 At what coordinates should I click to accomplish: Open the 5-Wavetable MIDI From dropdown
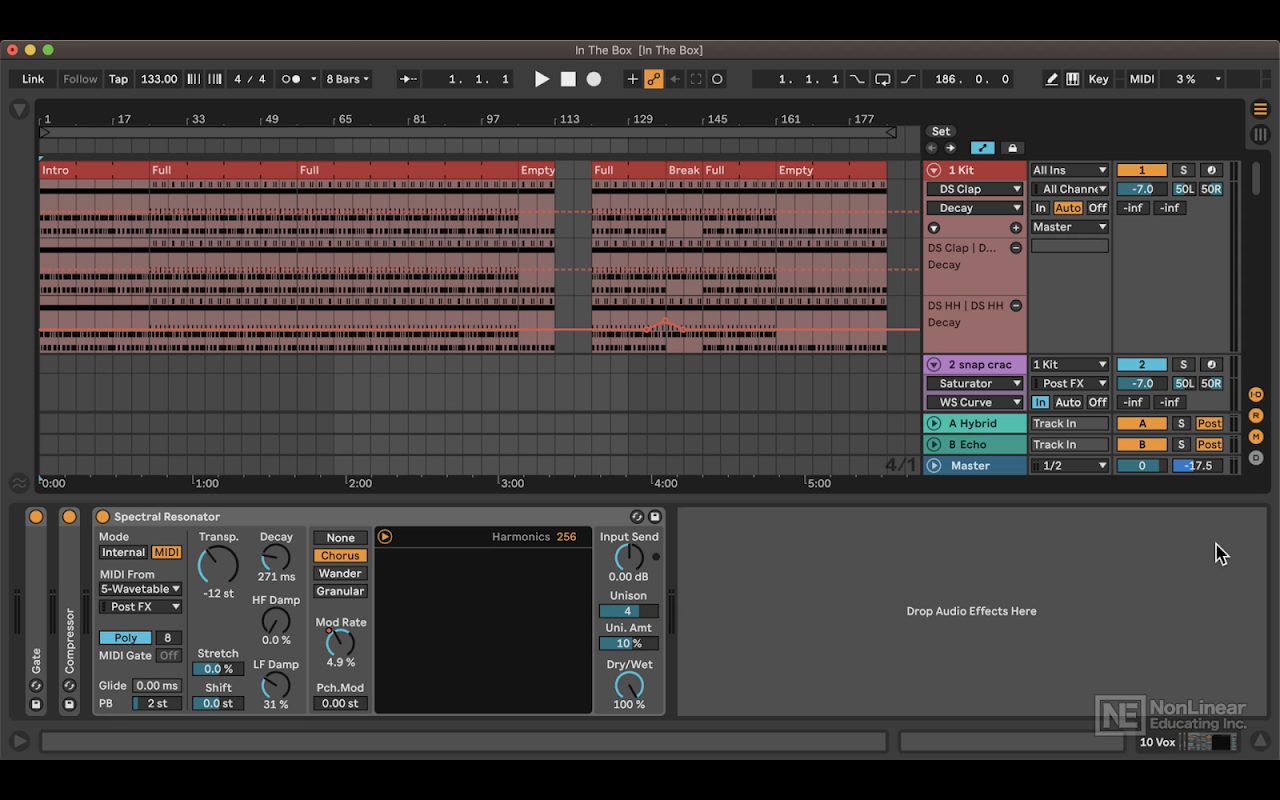coord(140,589)
